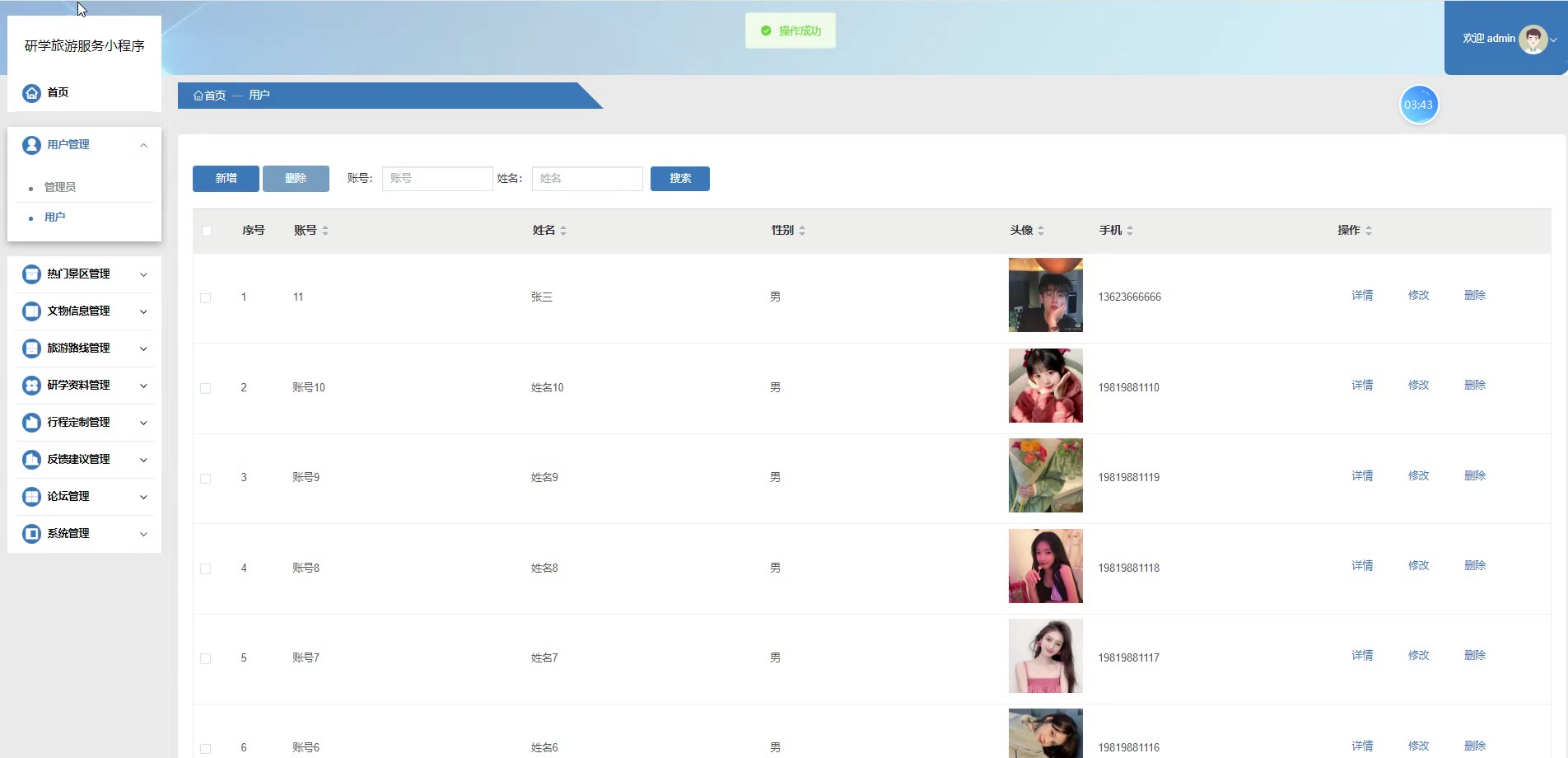Click 删除 for 账号9 row
Image resolution: width=1568 pixels, height=758 pixels.
tap(1475, 475)
